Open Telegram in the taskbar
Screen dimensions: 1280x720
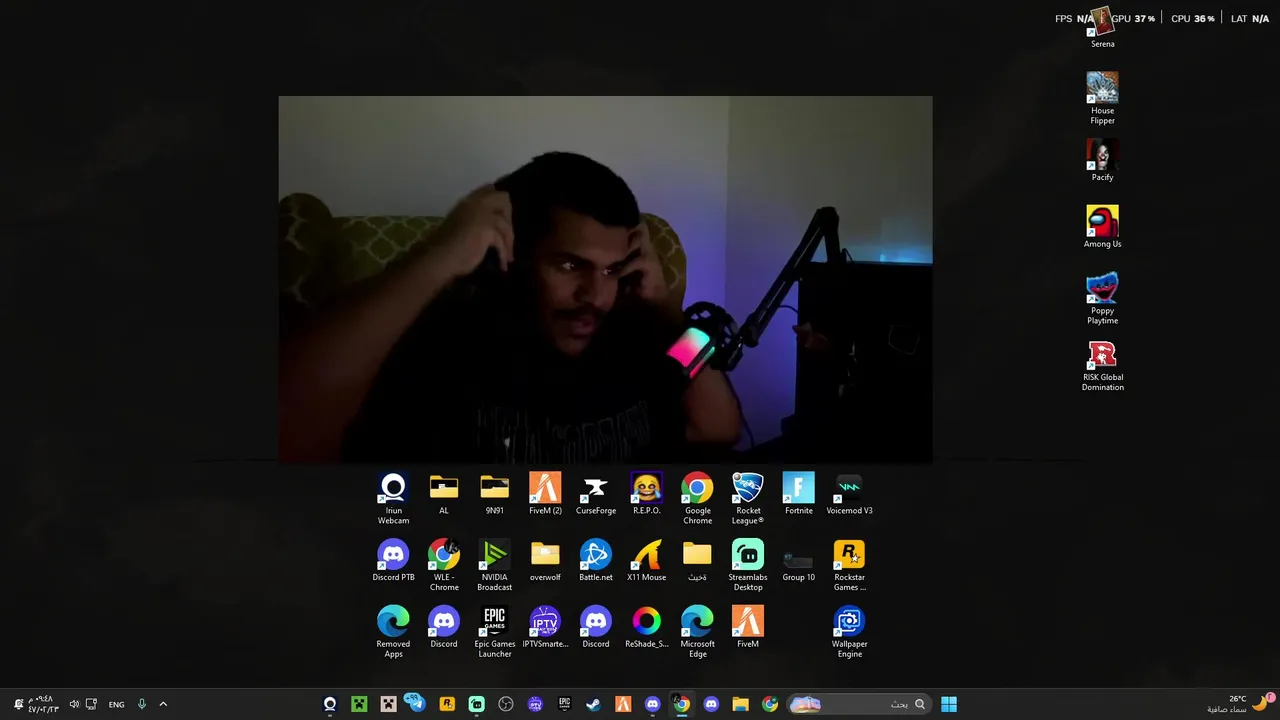click(x=417, y=704)
